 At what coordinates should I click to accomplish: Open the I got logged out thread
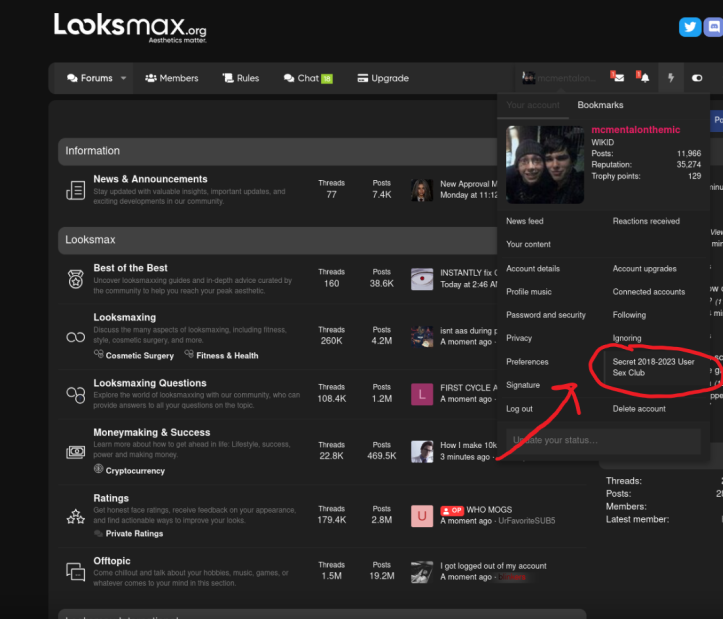click(493, 566)
